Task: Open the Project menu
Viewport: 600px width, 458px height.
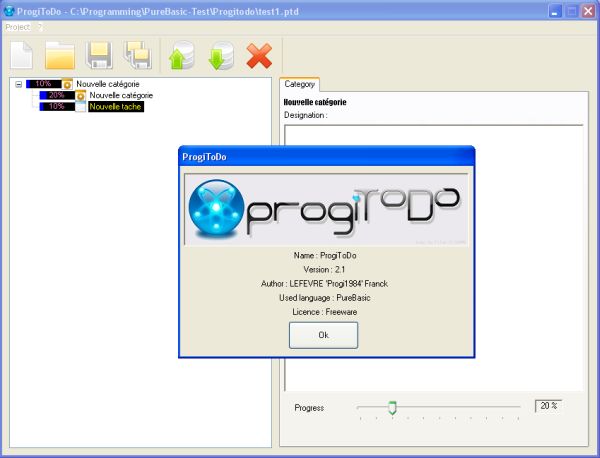Action: pyautogui.click(x=17, y=27)
